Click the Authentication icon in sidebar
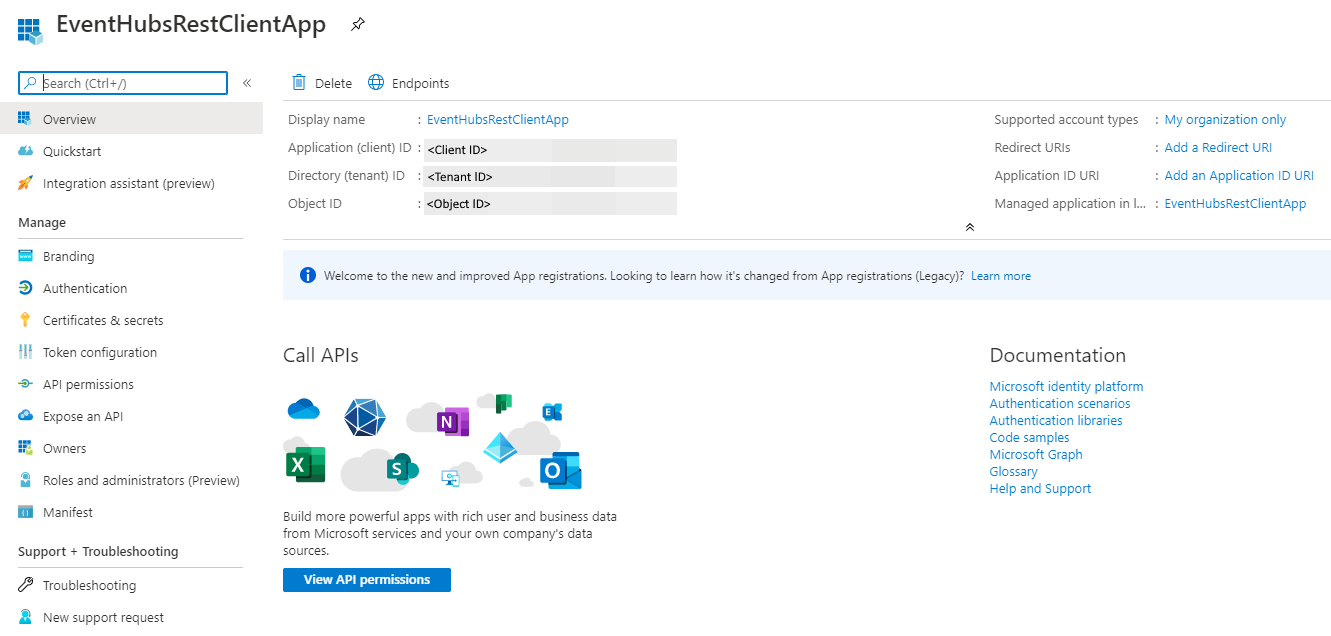The height and width of the screenshot is (636, 1331). [x=25, y=288]
